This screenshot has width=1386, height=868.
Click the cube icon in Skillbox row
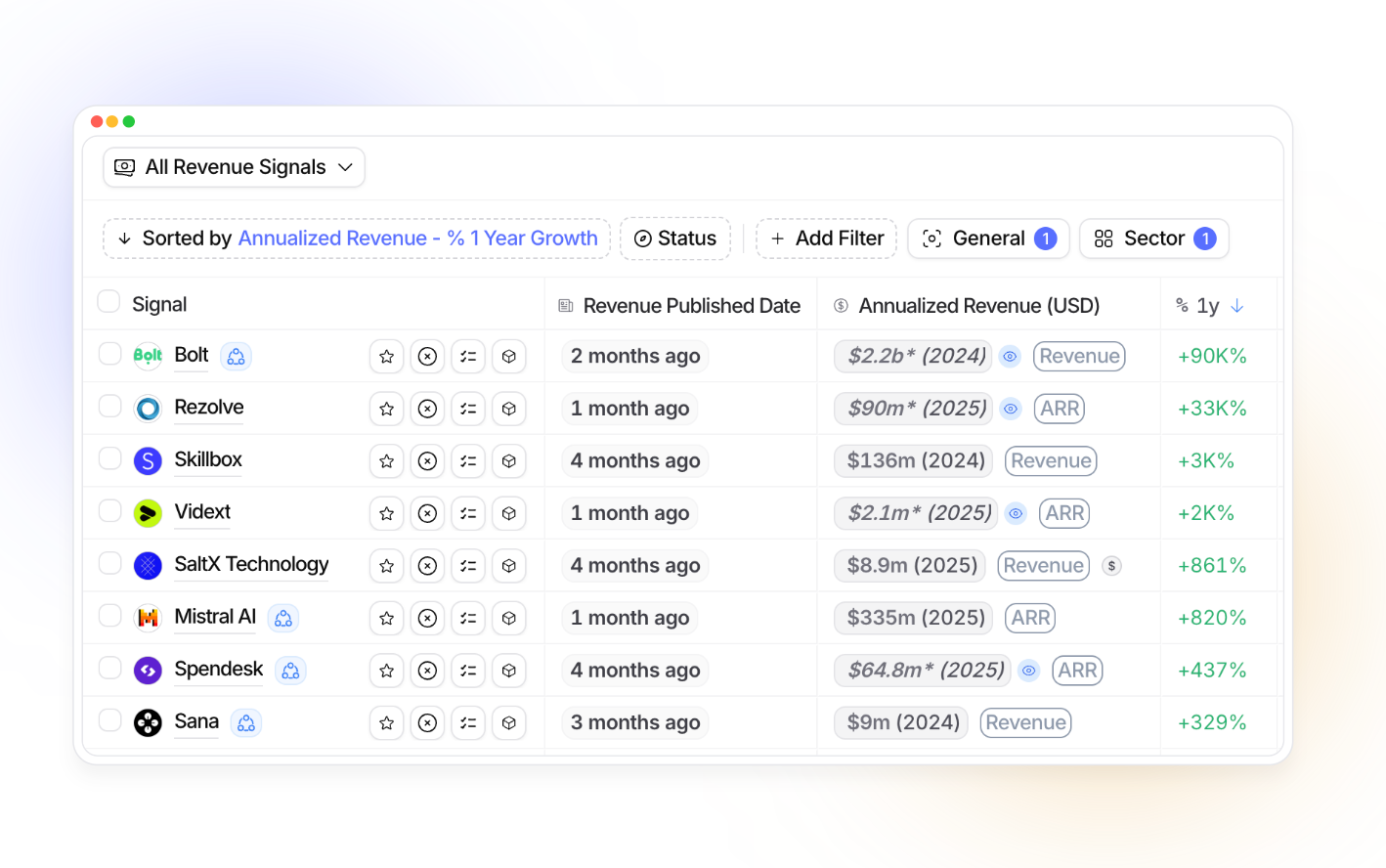pyautogui.click(x=509, y=461)
